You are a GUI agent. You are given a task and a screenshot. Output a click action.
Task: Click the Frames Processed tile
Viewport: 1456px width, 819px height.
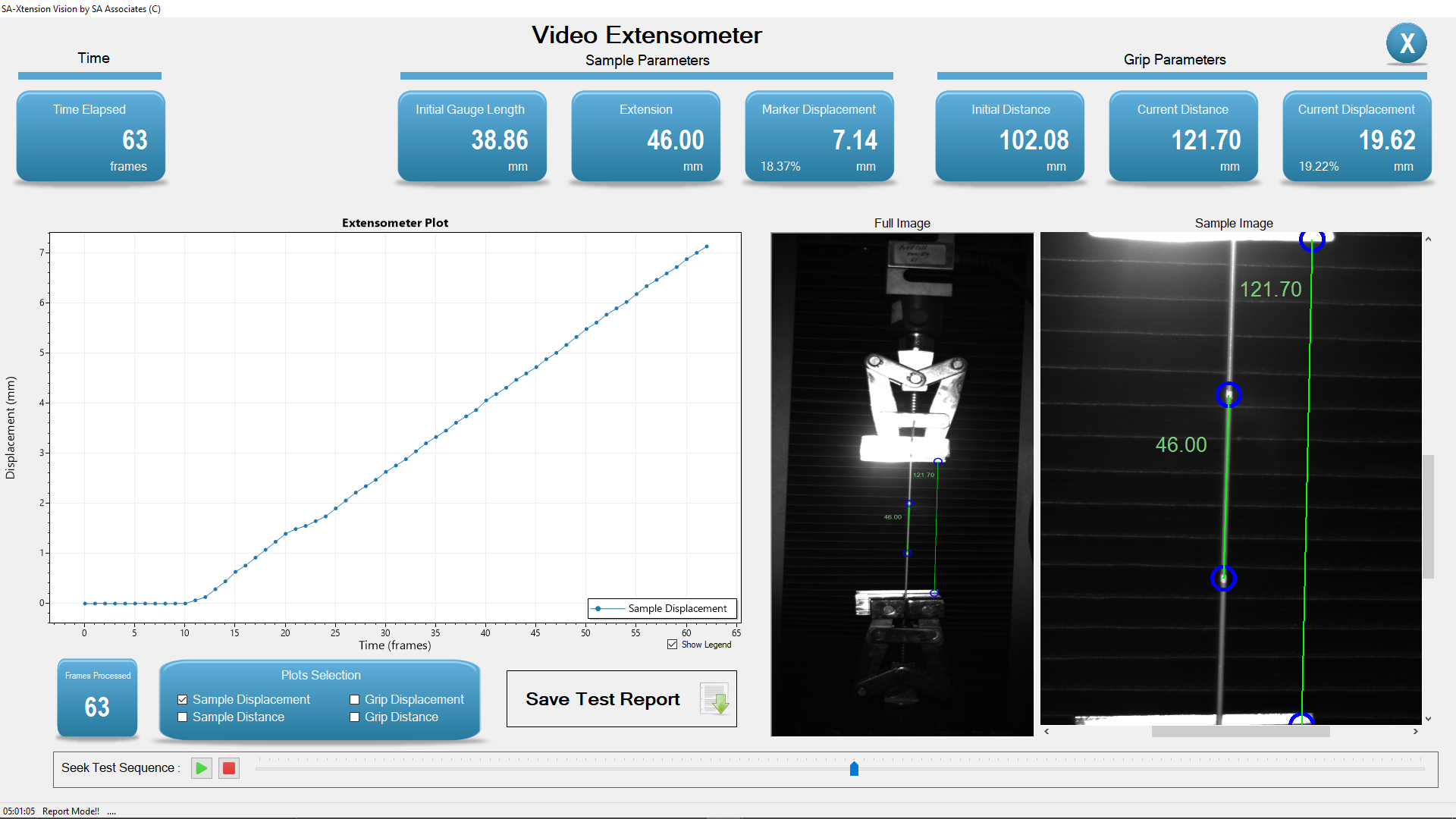97,698
